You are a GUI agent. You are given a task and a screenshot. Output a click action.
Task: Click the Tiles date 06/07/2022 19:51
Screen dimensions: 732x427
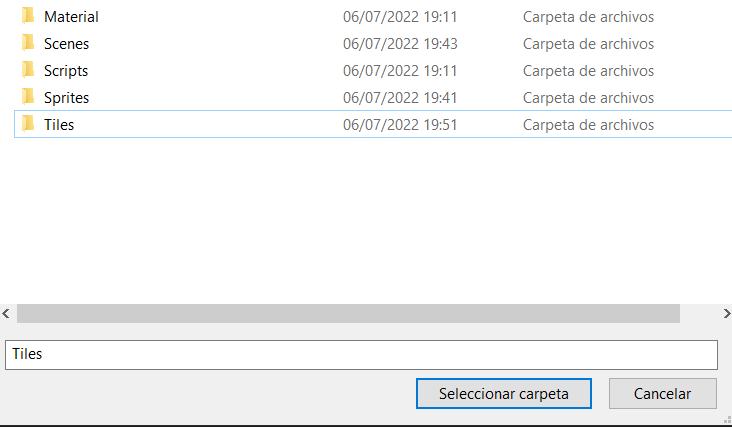400,125
